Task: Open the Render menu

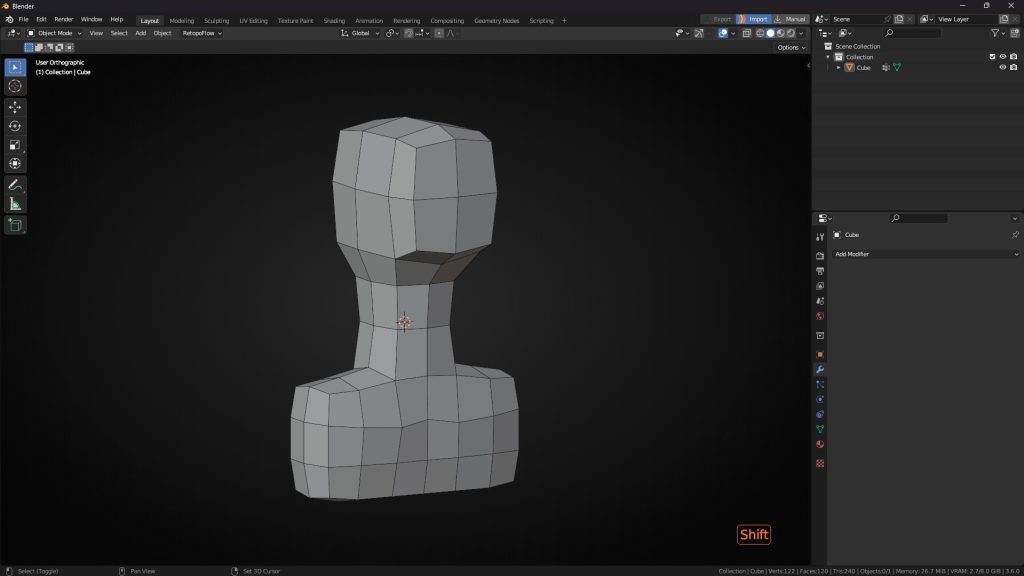Action: coord(63,20)
